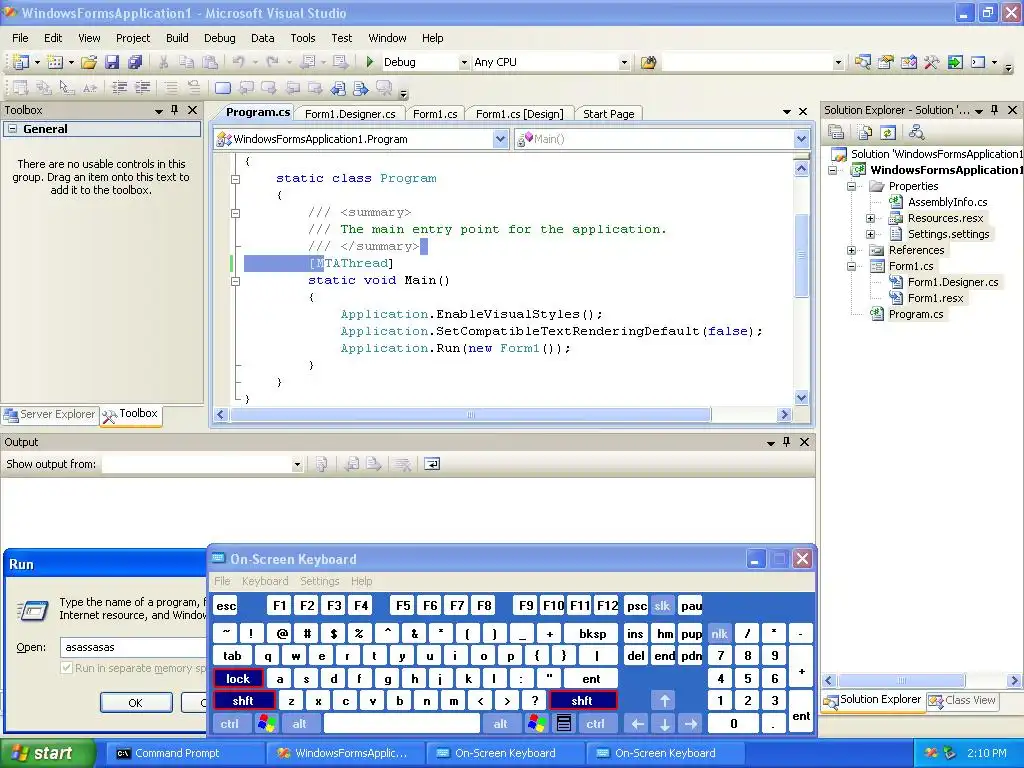Open the Main() member dropdown
Viewport: 1024px width, 768px height.
tap(802, 138)
